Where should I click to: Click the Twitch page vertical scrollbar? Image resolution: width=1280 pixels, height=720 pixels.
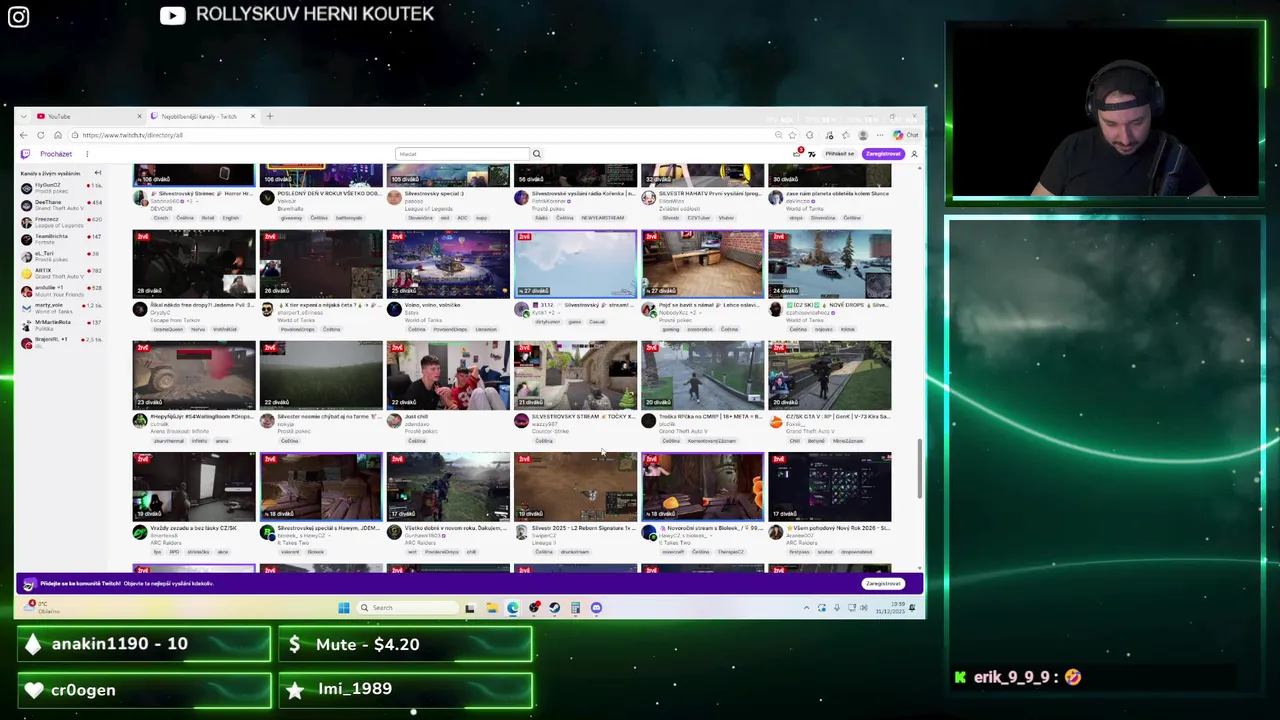(x=920, y=468)
